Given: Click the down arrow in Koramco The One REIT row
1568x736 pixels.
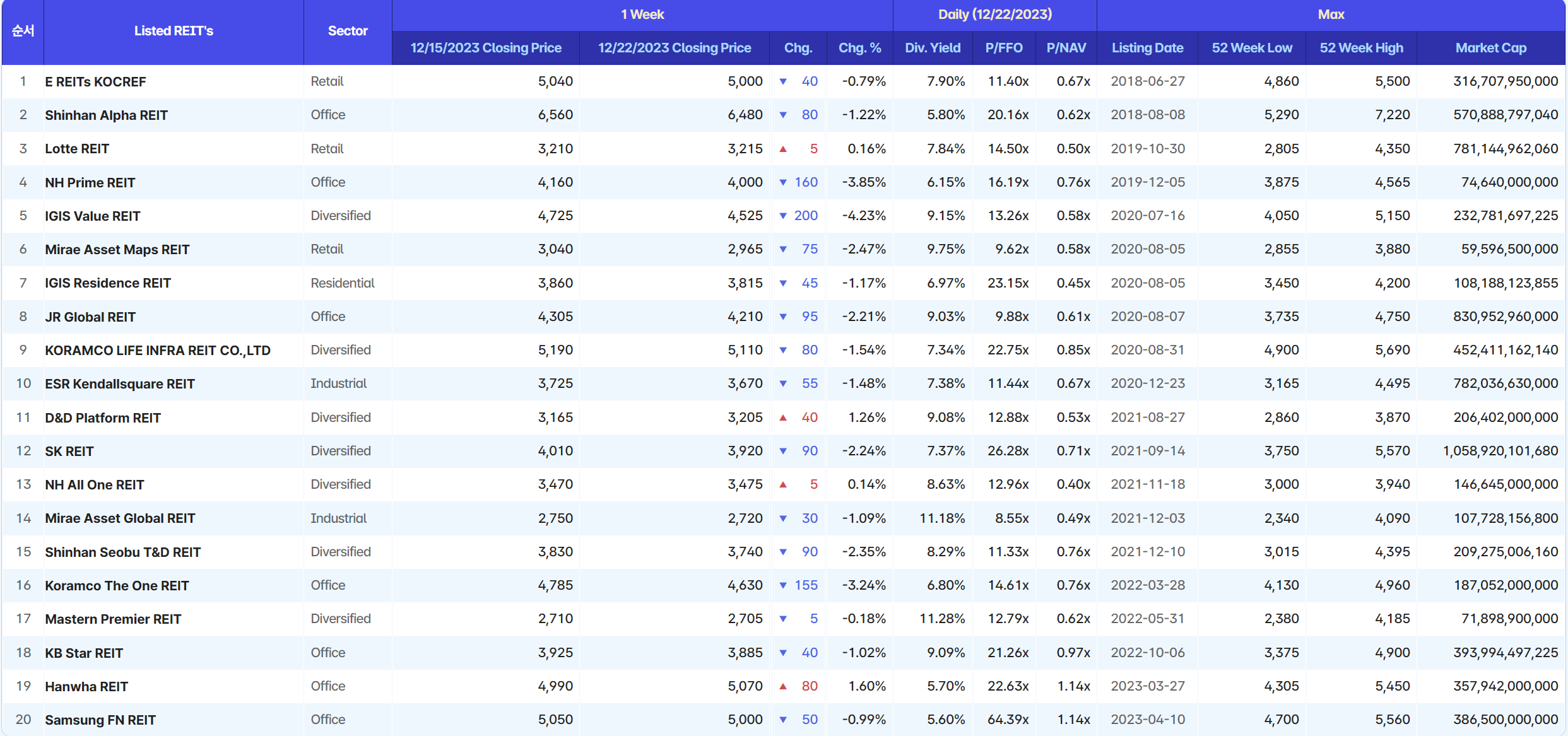Looking at the screenshot, I should pos(783,585).
